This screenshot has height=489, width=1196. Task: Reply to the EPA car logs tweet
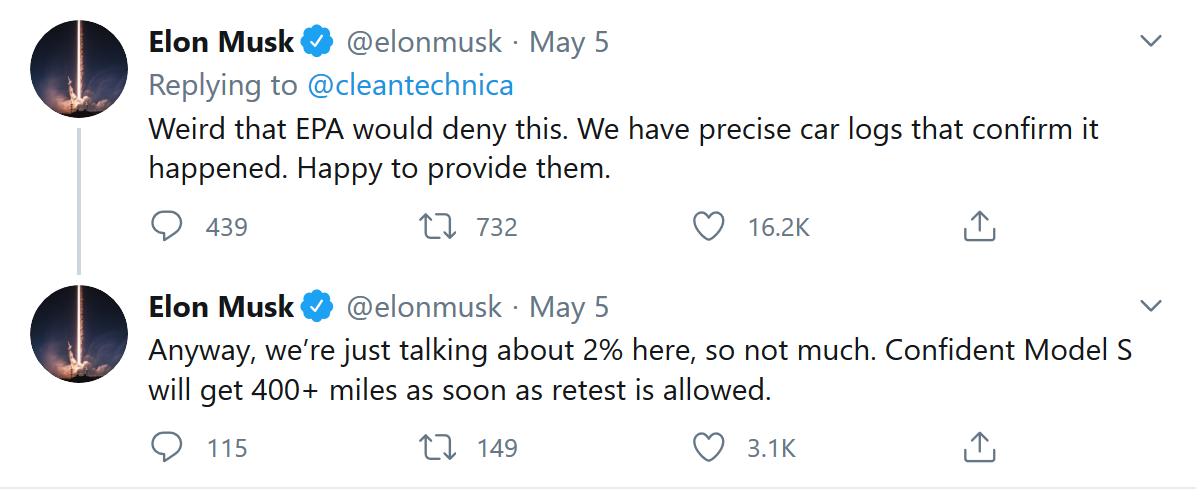point(165,228)
